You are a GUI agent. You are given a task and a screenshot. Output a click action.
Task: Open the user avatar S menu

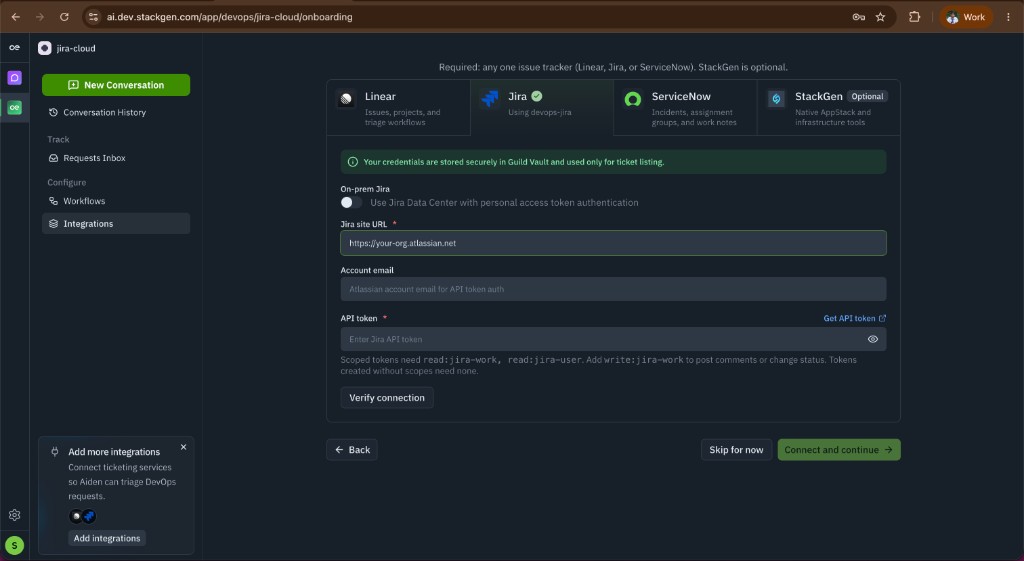(x=14, y=545)
